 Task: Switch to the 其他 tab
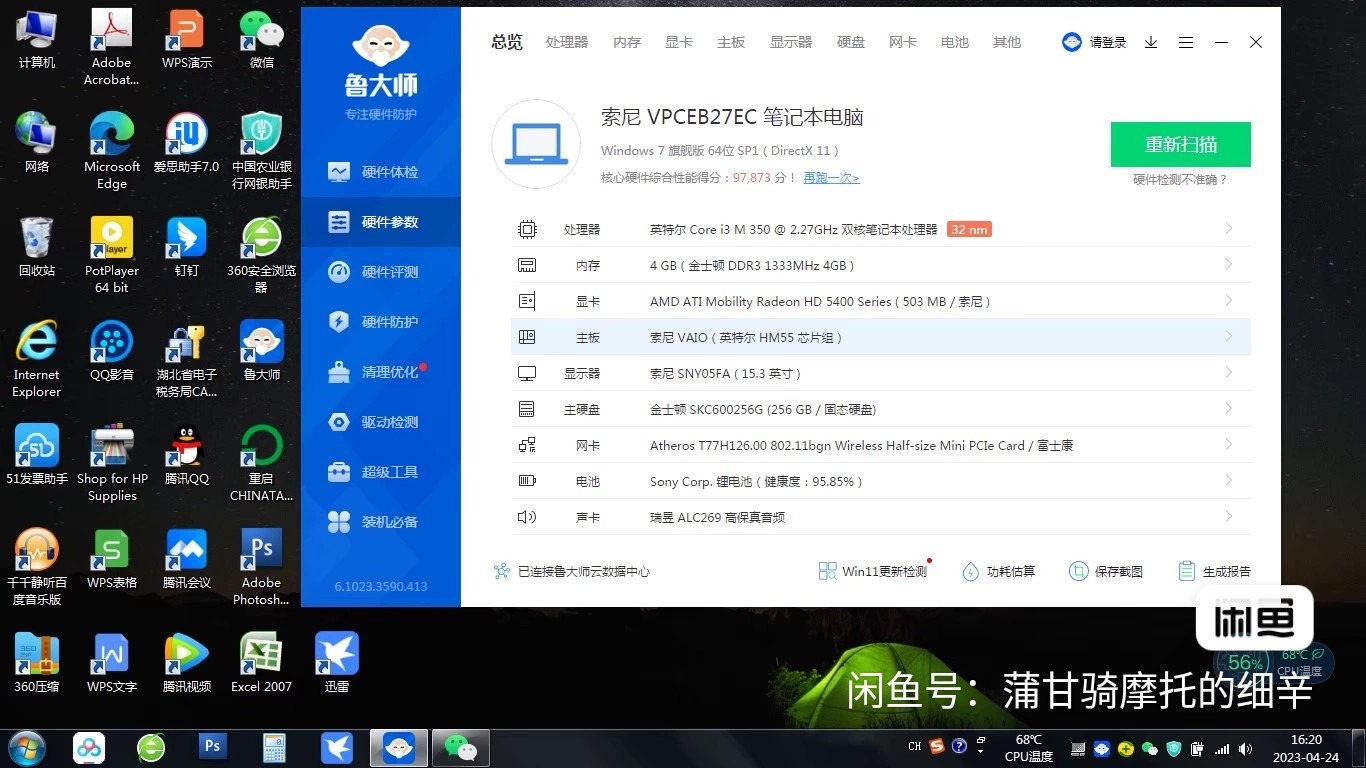tap(1007, 42)
